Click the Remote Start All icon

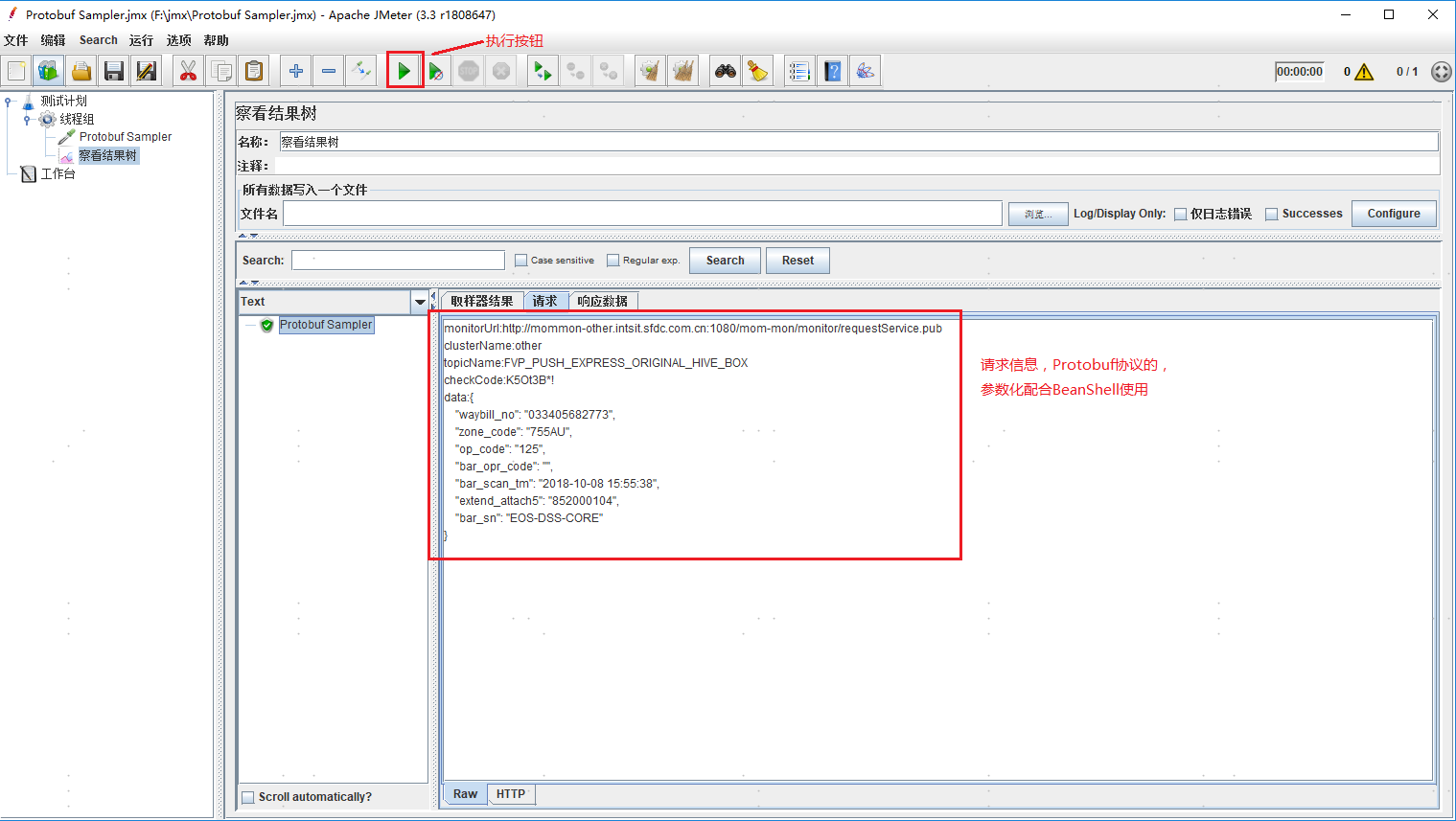[542, 70]
